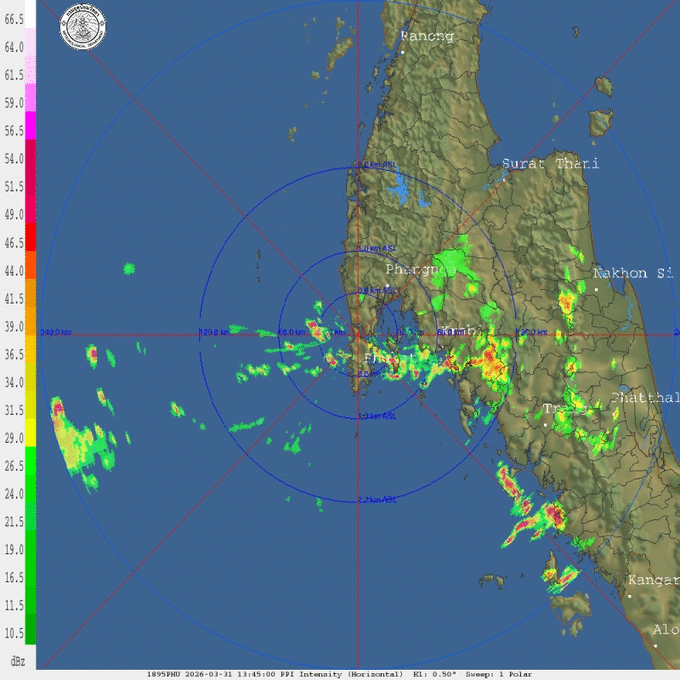
Task: Click the Kangar city marker dot
Action: (630, 595)
